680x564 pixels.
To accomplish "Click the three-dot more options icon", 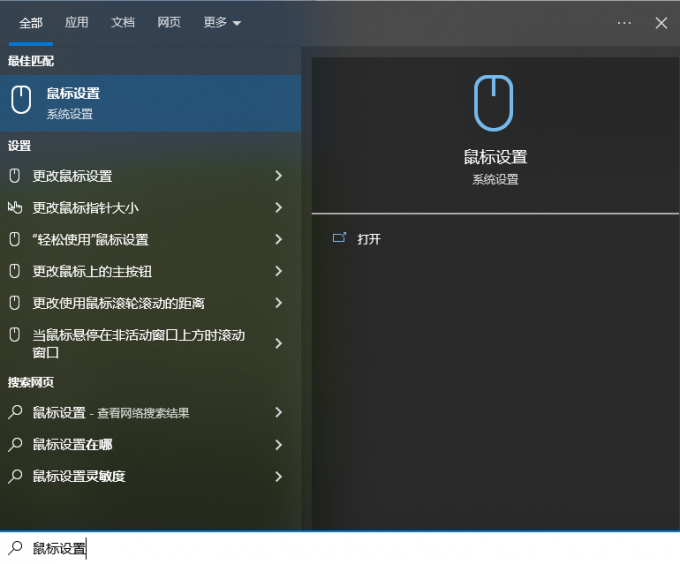I will pyautogui.click(x=624, y=23).
